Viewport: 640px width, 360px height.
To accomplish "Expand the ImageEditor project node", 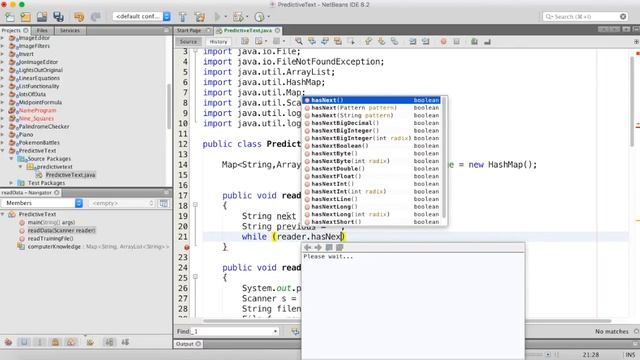I will coord(3,38).
